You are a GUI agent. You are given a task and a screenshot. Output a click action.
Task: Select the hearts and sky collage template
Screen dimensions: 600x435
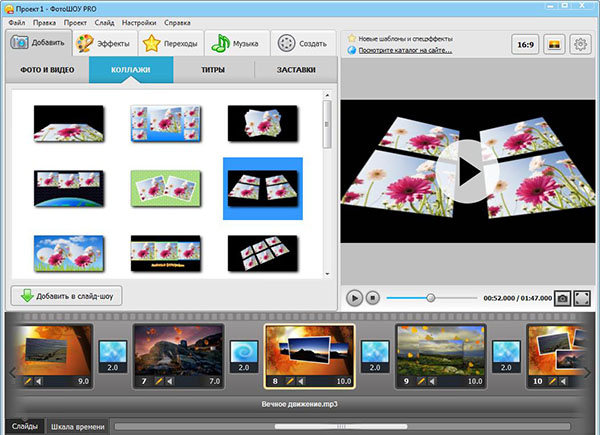69,254
